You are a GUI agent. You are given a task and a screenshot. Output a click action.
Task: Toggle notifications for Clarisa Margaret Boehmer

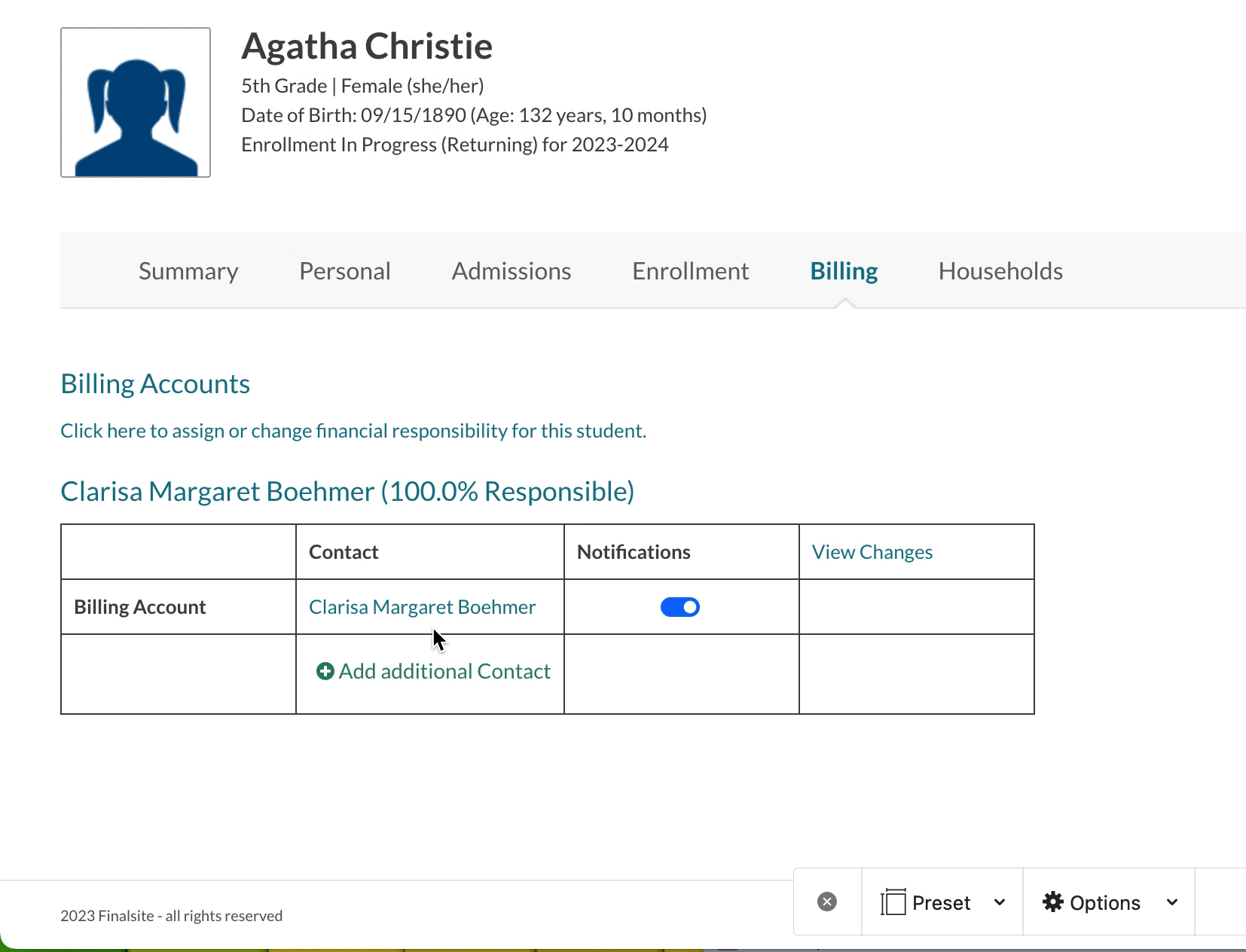pos(679,607)
